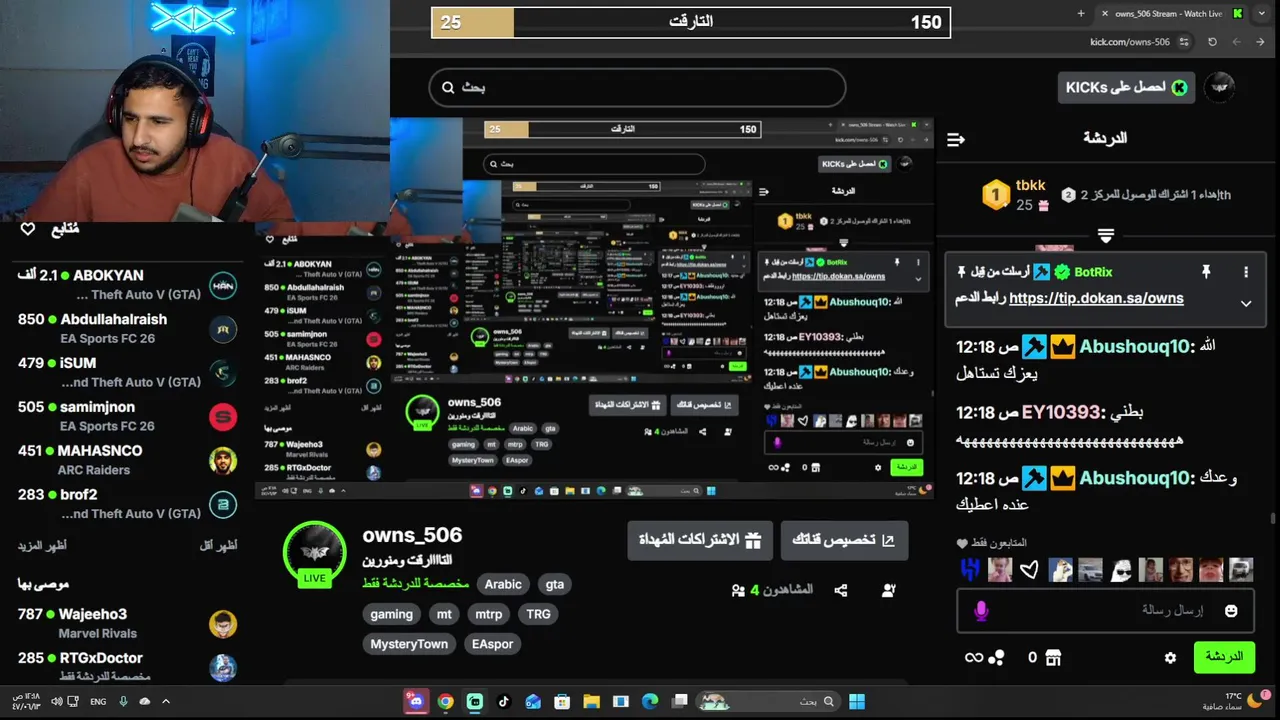Viewport: 1280px width, 720px height.
Task: Click first Abushouq10 username in chat
Action: point(1135,346)
